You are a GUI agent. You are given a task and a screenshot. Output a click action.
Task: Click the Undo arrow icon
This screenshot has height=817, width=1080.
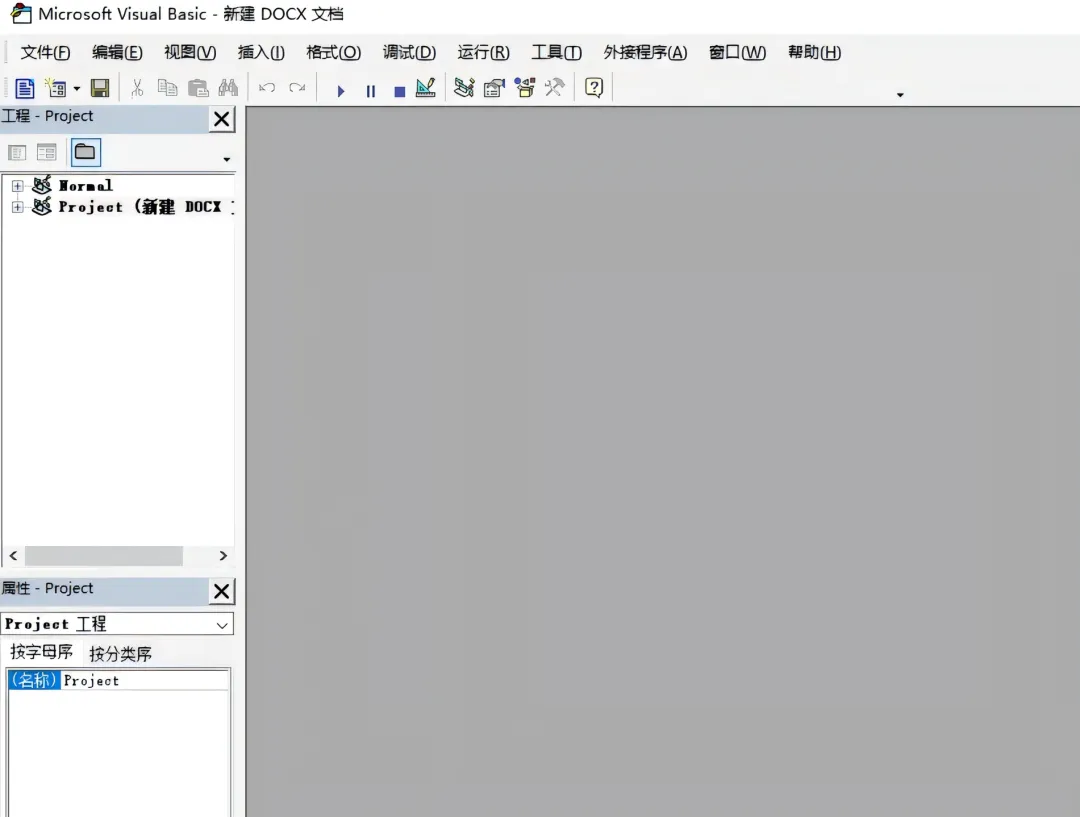tap(267, 88)
